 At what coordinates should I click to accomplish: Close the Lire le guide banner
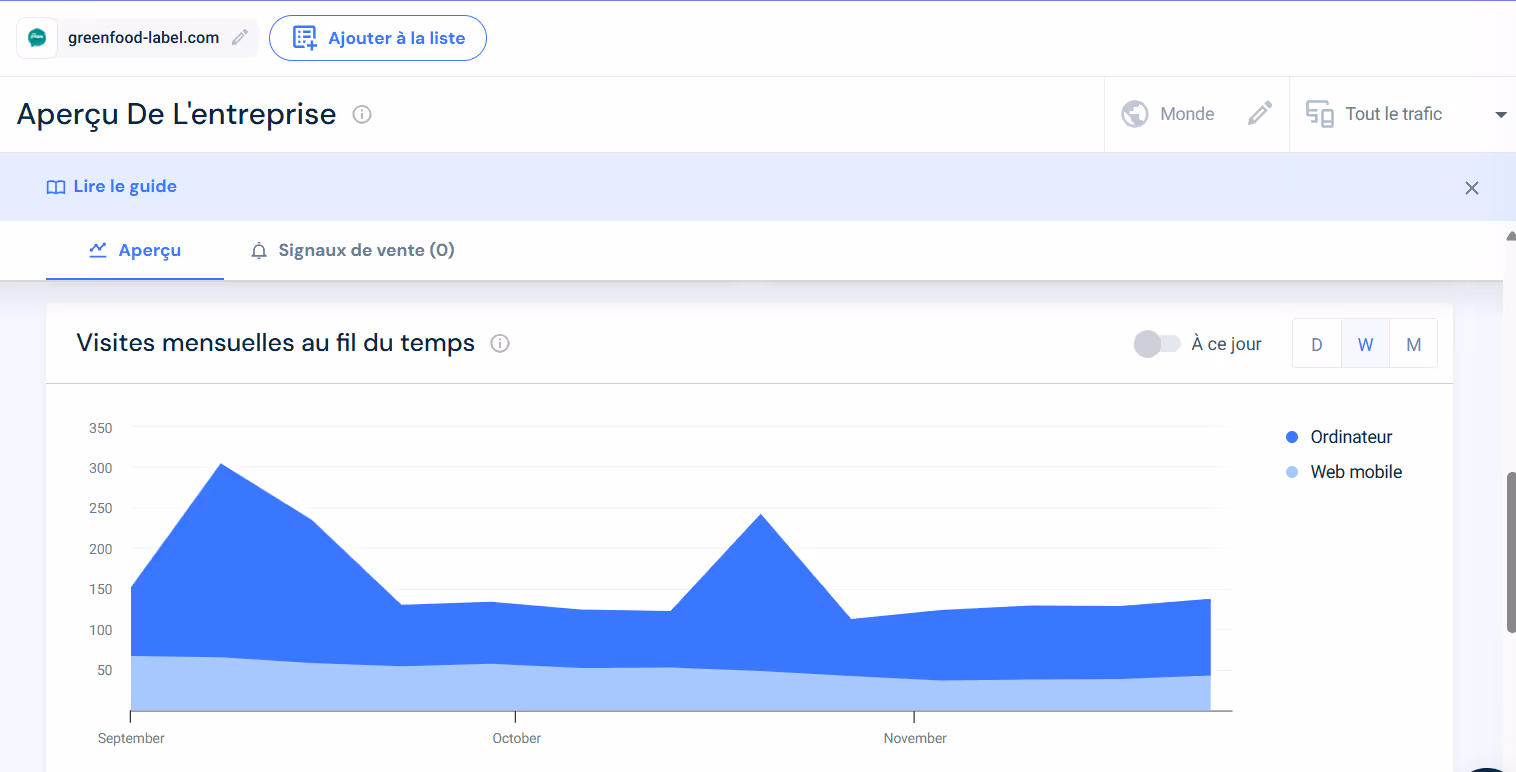coord(1472,188)
